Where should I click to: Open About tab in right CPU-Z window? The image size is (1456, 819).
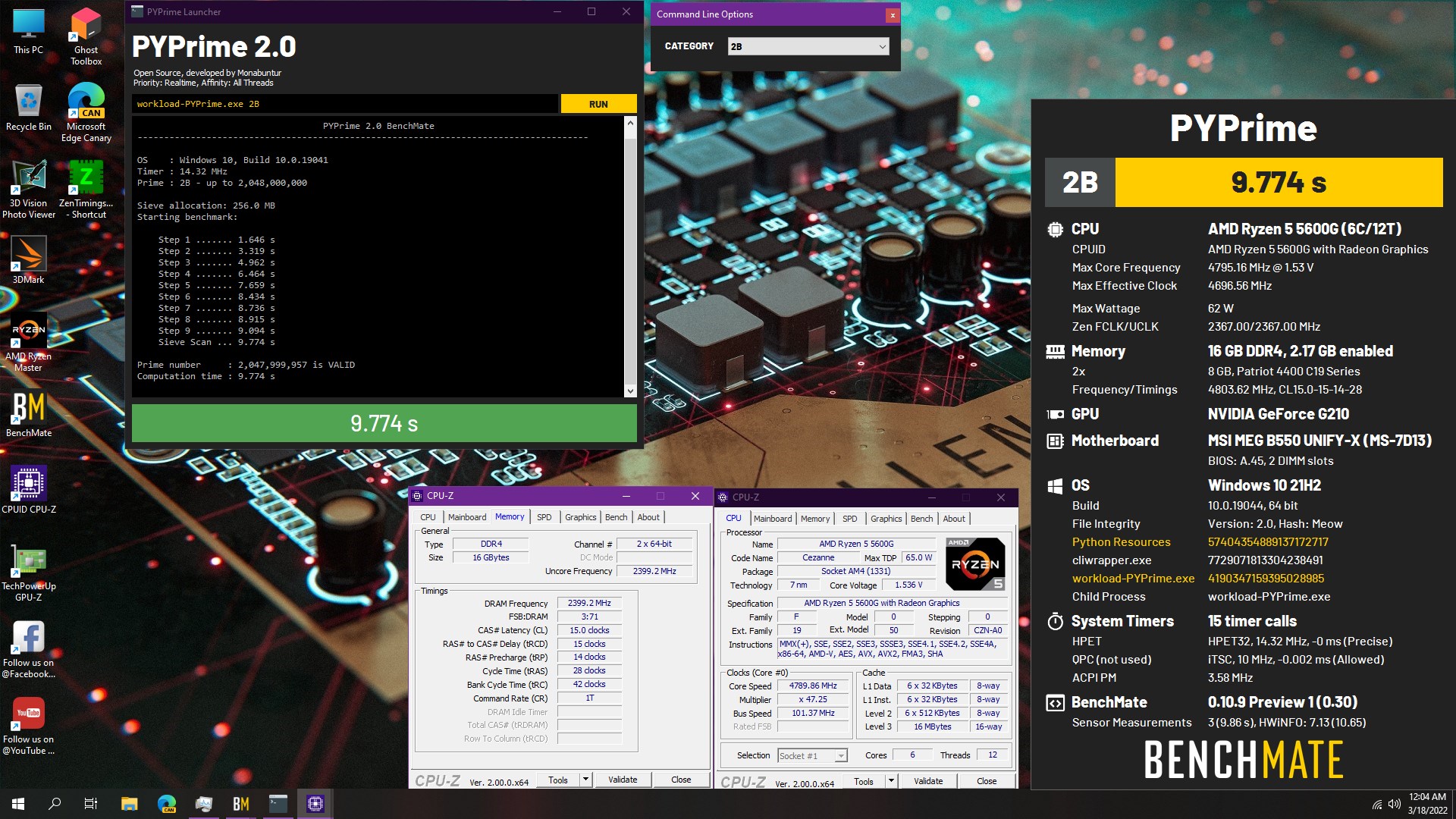(954, 519)
